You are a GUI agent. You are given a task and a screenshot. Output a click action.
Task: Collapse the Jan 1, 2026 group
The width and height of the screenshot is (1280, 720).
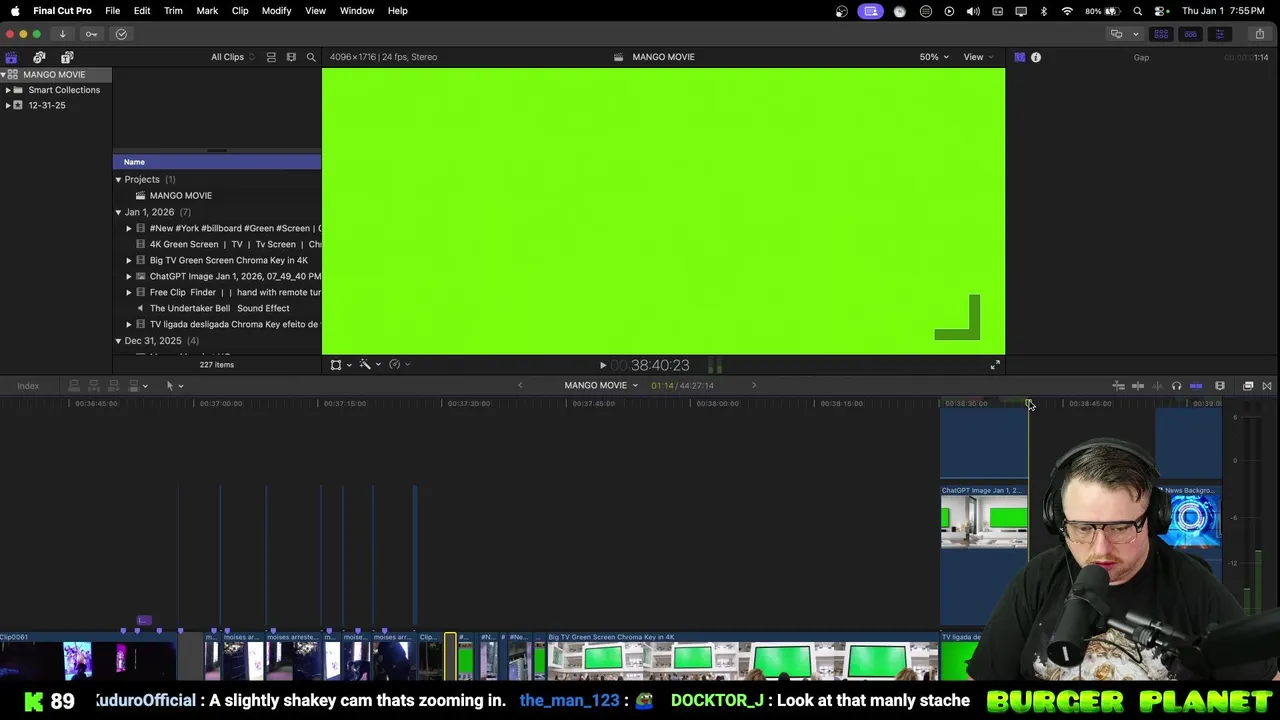pyautogui.click(x=118, y=212)
